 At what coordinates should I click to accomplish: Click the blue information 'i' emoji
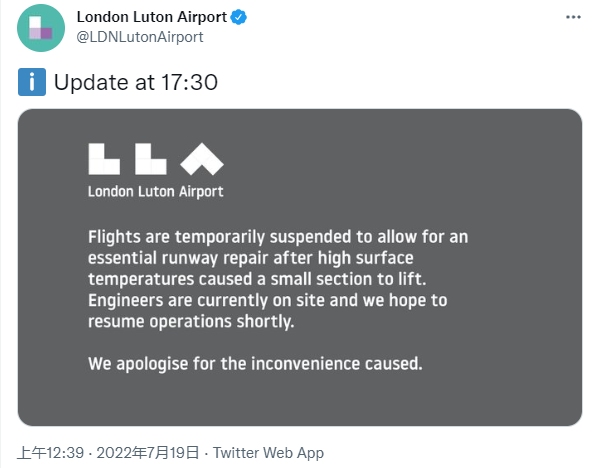tap(32, 82)
